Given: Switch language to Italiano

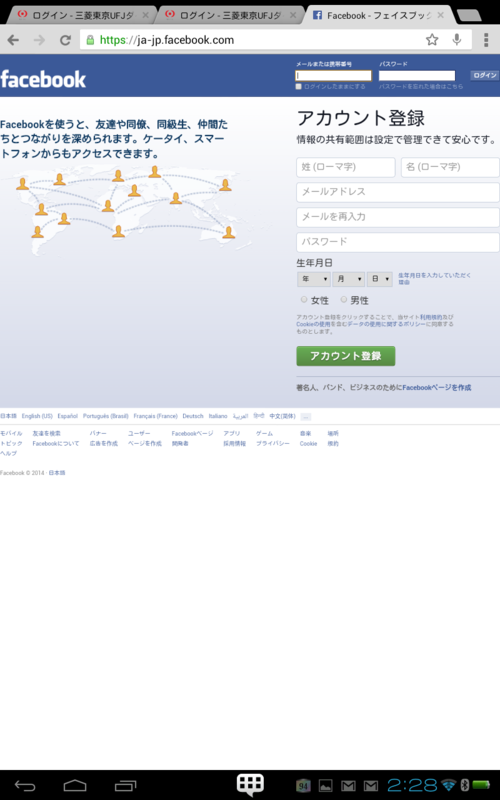Looking at the screenshot, I should [x=218, y=416].
